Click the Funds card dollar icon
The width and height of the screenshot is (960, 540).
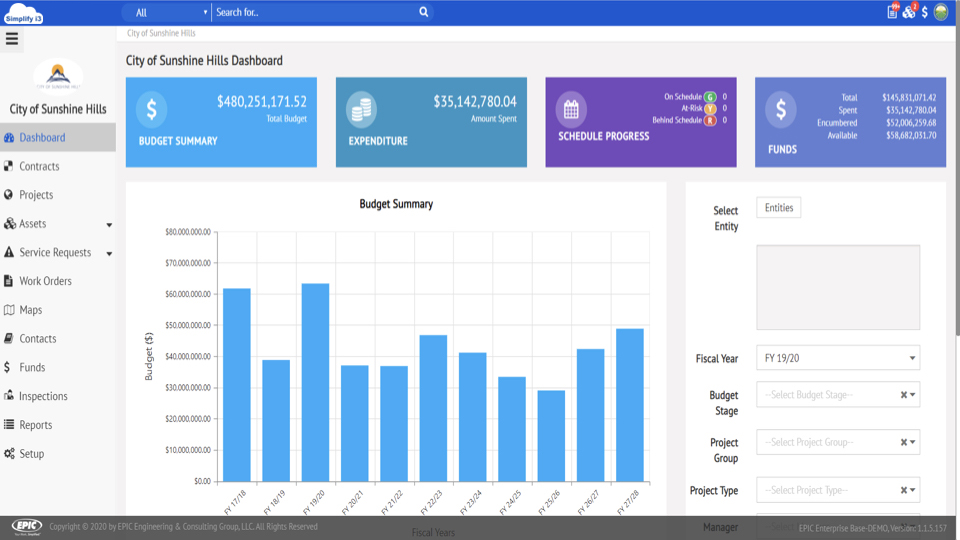tap(781, 109)
